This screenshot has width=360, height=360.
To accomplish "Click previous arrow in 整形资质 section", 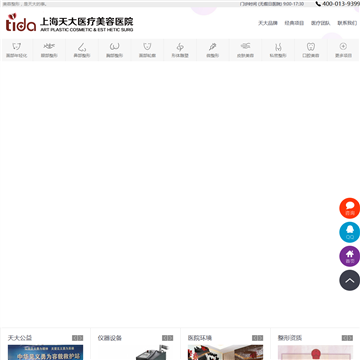I will click(x=344, y=338).
